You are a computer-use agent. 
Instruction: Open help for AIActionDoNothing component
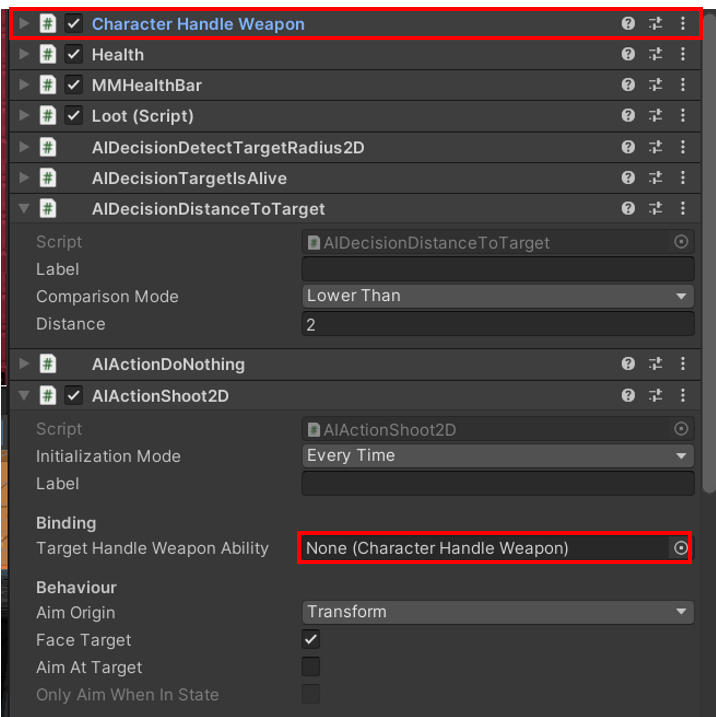click(x=628, y=364)
